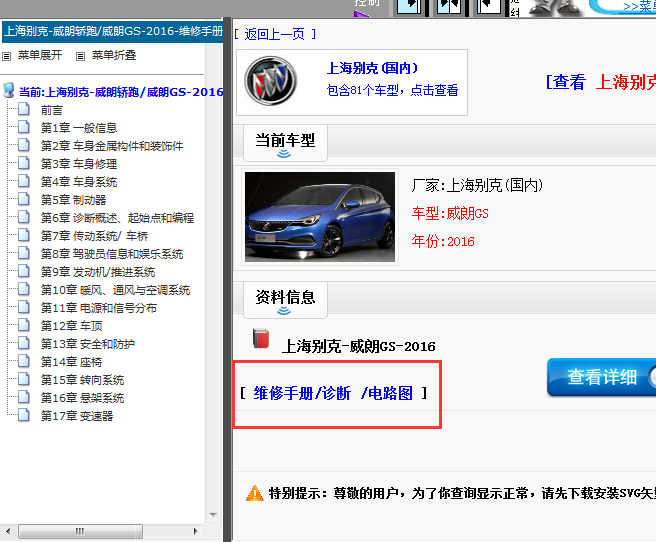The image size is (656, 542).
Task: Click the horizontal scrollbar left arrow
Action: coord(8,532)
